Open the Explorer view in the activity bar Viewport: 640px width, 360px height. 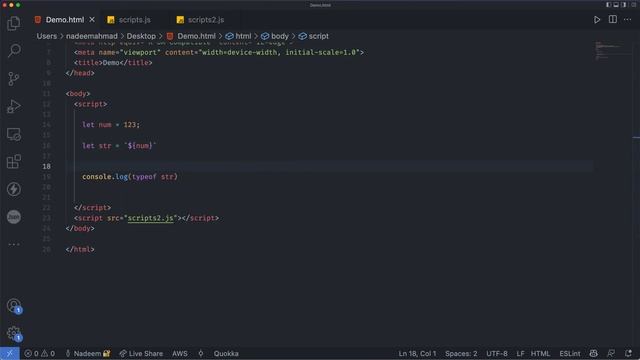(x=14, y=23)
